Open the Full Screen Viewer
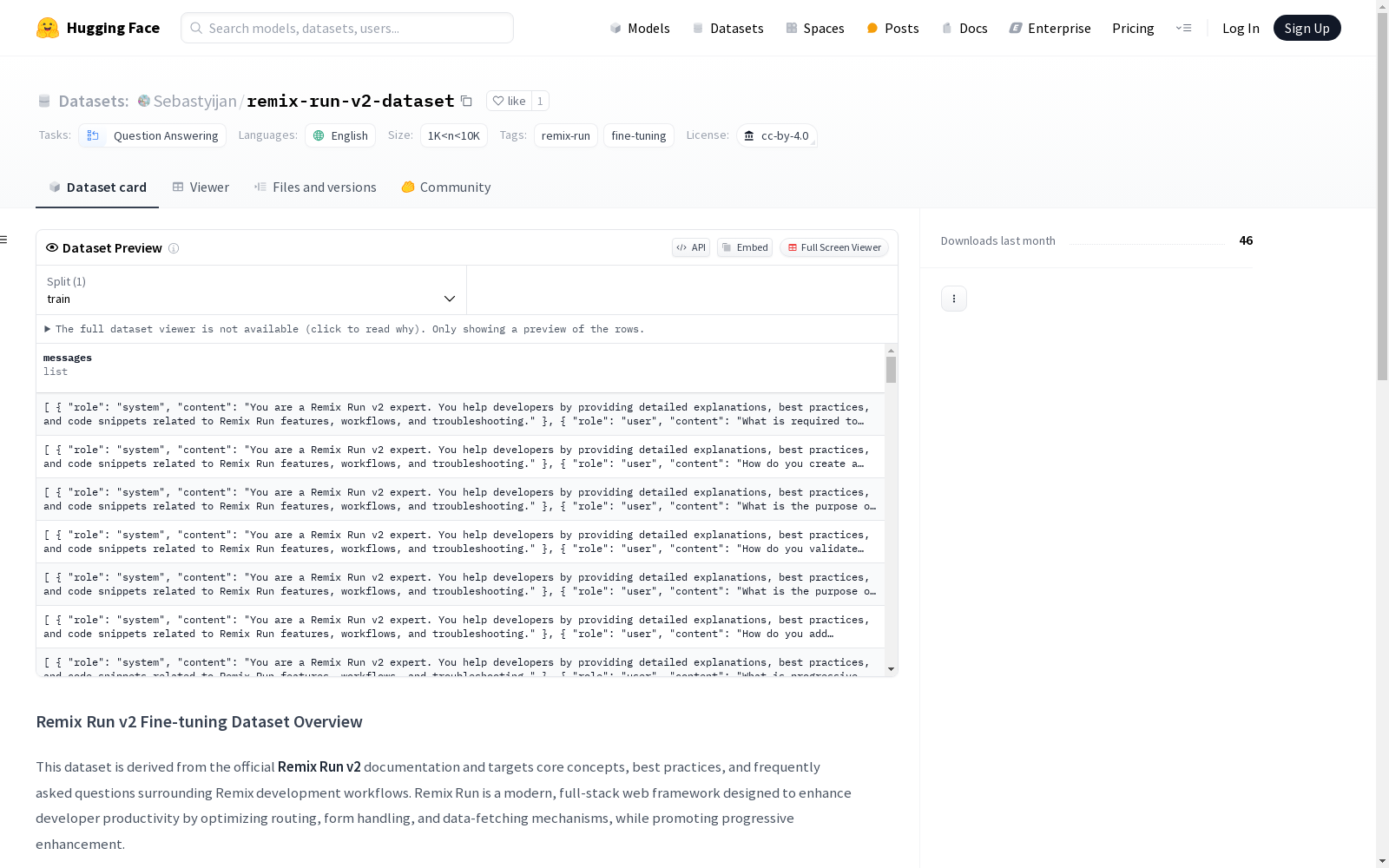Viewport: 1389px width, 868px height. (834, 247)
